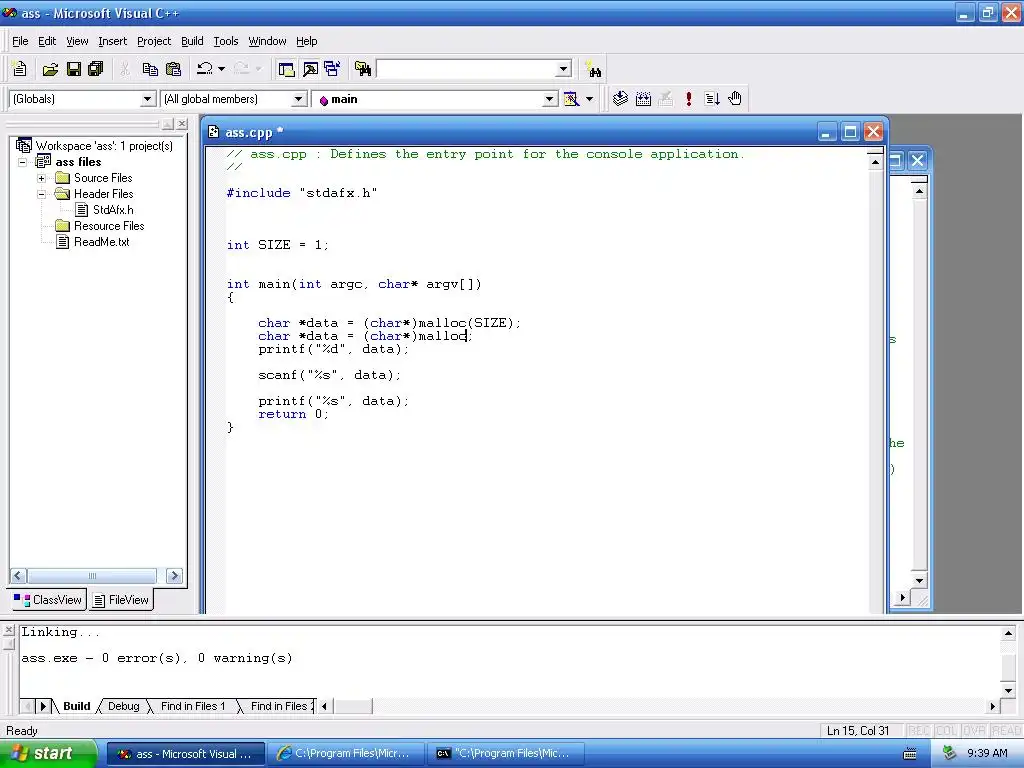Open the View menu

77,41
